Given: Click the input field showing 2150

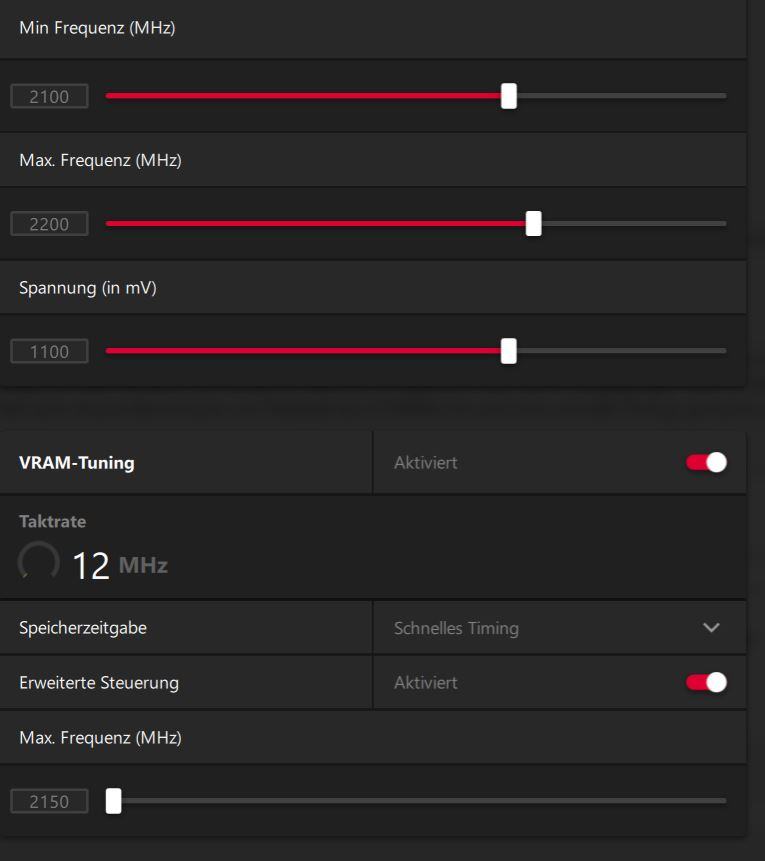Looking at the screenshot, I should [49, 801].
